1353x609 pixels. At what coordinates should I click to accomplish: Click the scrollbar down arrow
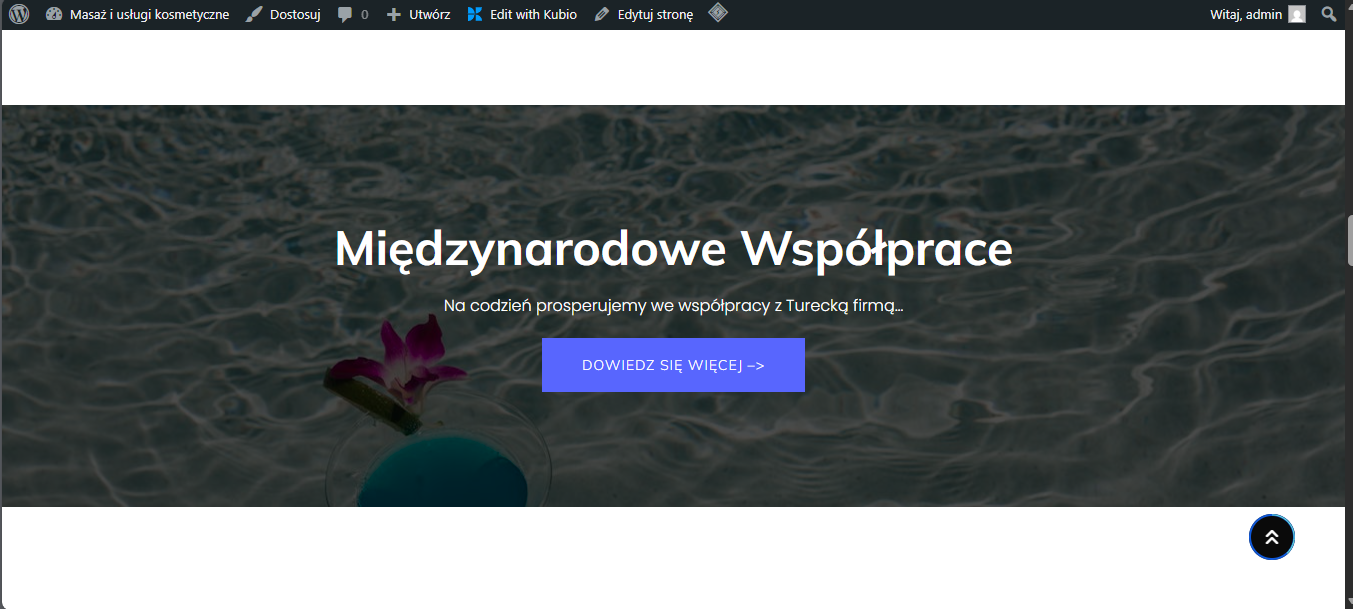pos(1349,602)
